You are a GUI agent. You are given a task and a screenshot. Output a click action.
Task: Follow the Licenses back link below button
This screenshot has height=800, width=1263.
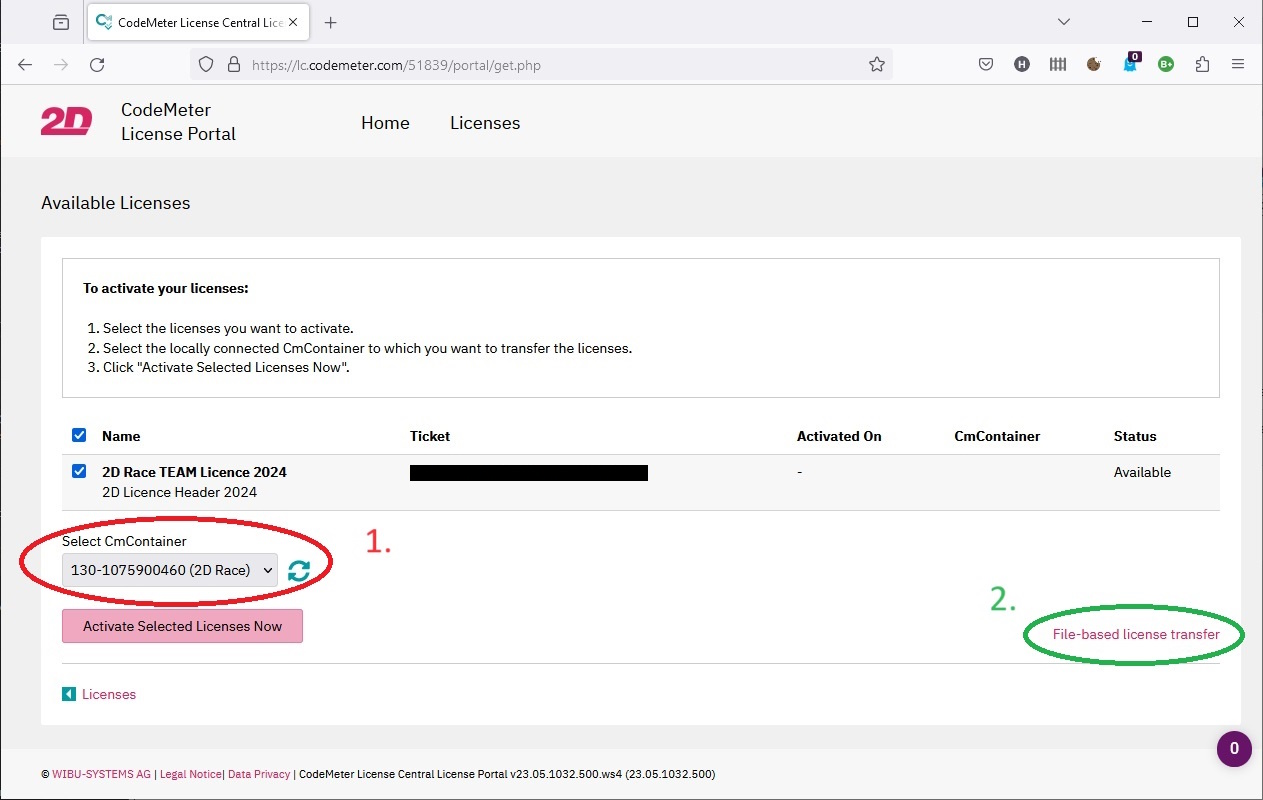click(108, 694)
